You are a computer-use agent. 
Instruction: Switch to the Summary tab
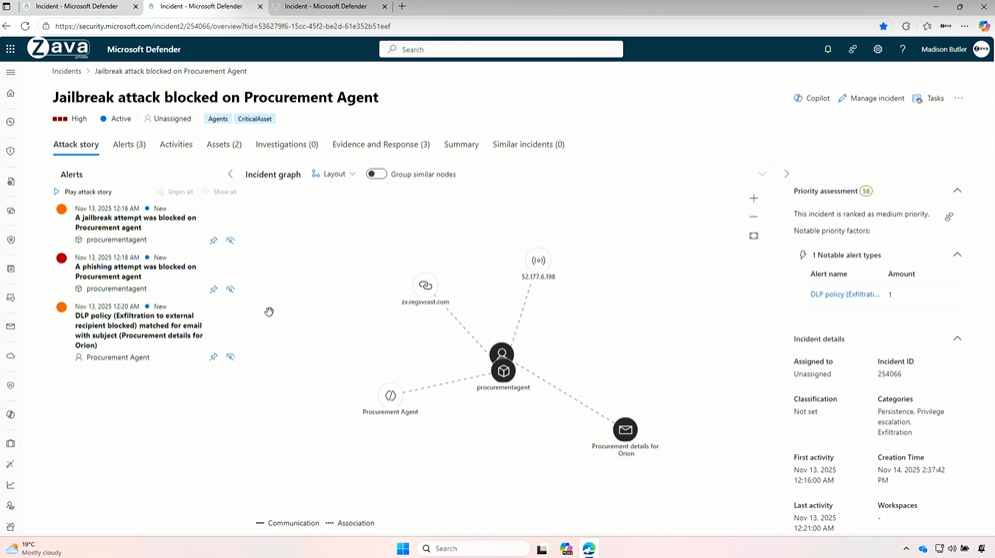(461, 144)
